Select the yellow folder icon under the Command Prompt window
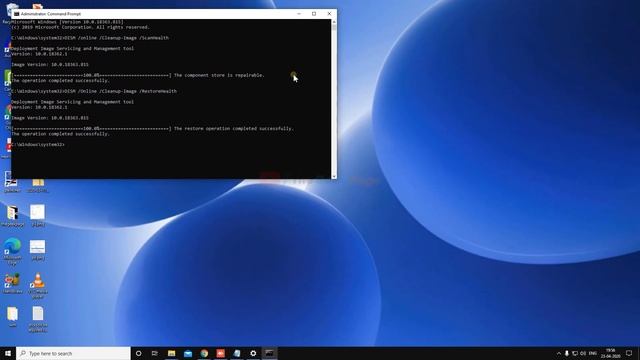This screenshot has height=360, width=640. click(x=38, y=185)
